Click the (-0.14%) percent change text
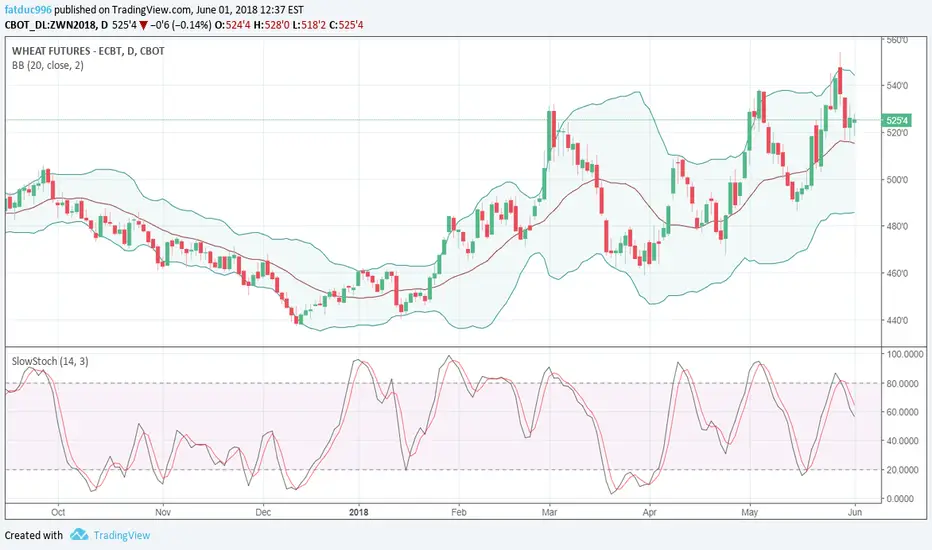932x550 pixels. tap(190, 25)
